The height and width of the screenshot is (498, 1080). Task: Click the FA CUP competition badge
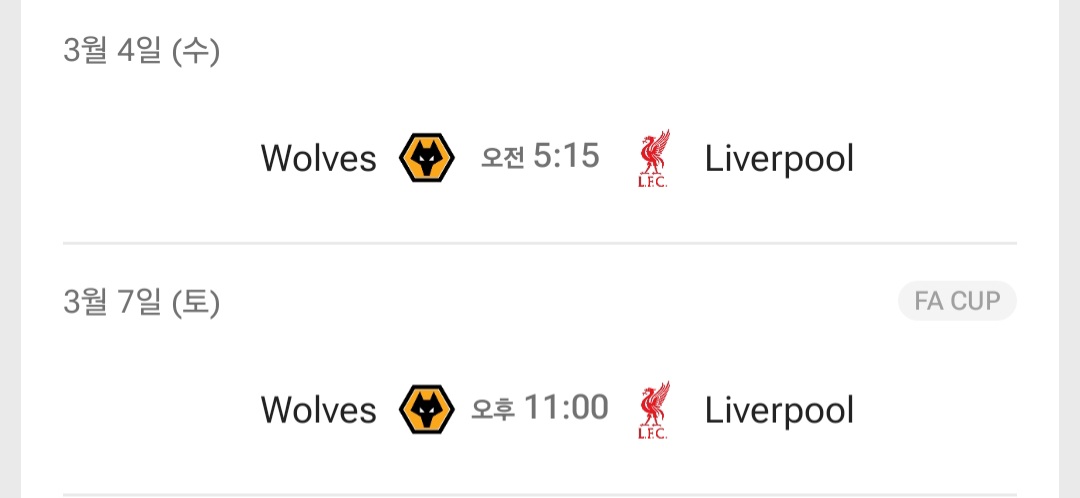(957, 300)
